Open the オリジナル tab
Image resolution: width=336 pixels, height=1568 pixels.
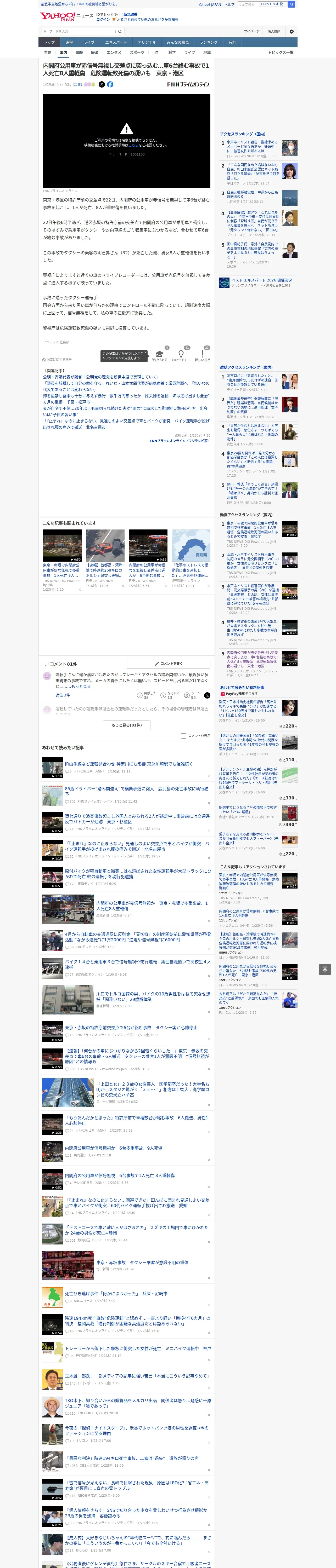[147, 43]
